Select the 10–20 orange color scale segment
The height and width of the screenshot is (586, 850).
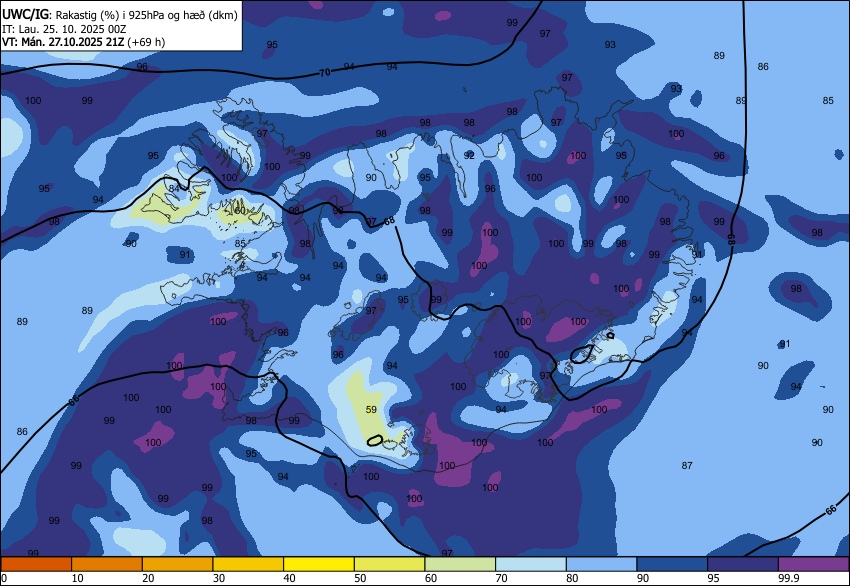tap(107, 564)
